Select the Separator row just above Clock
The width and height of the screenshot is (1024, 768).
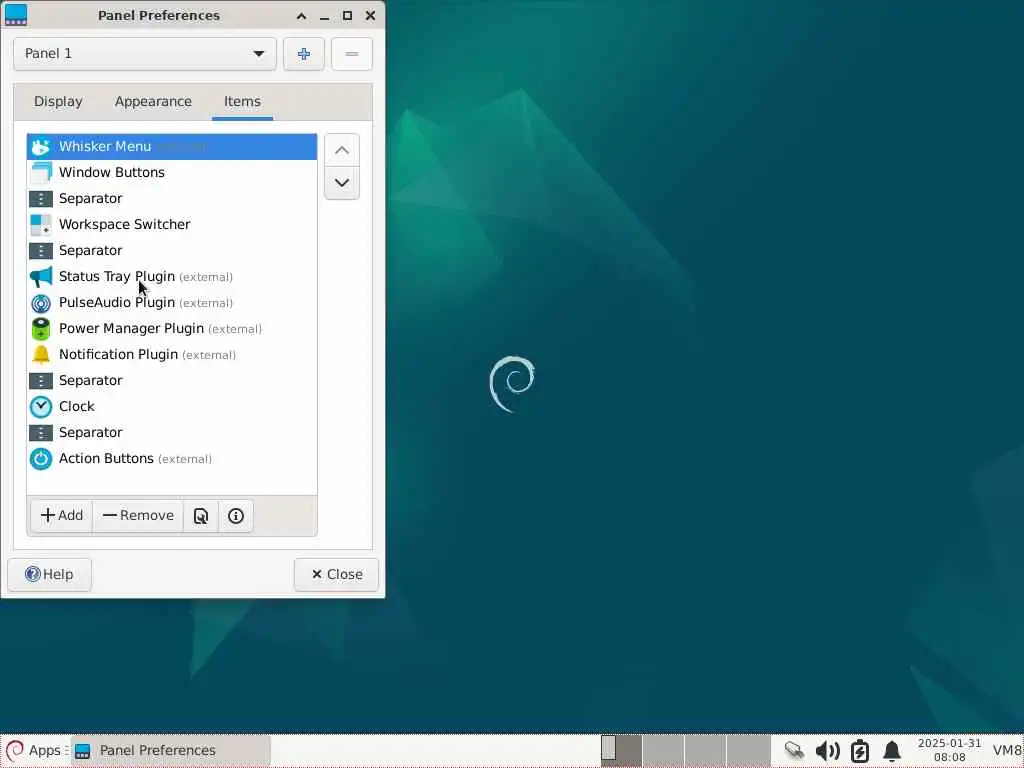(172, 381)
